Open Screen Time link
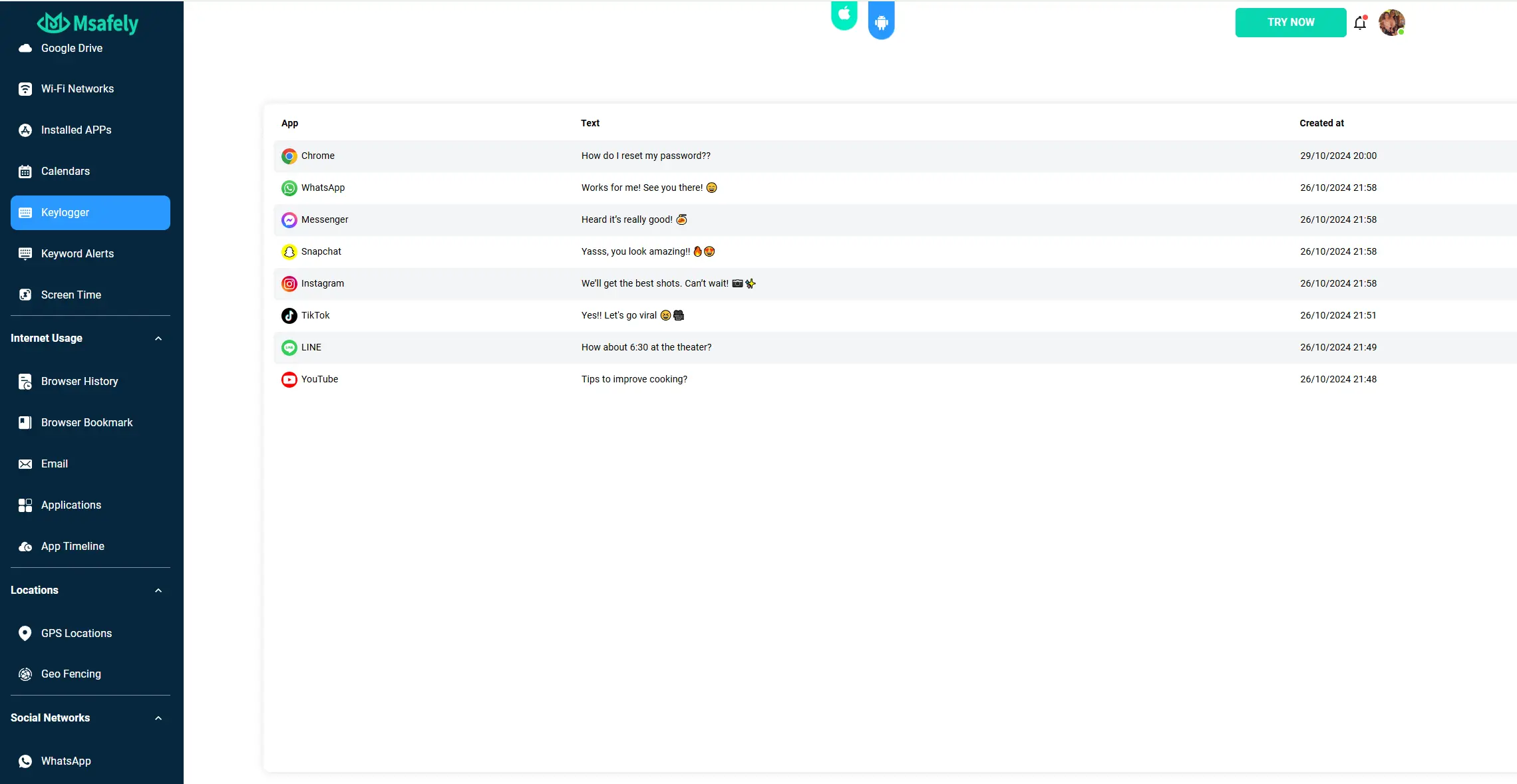 click(x=90, y=295)
